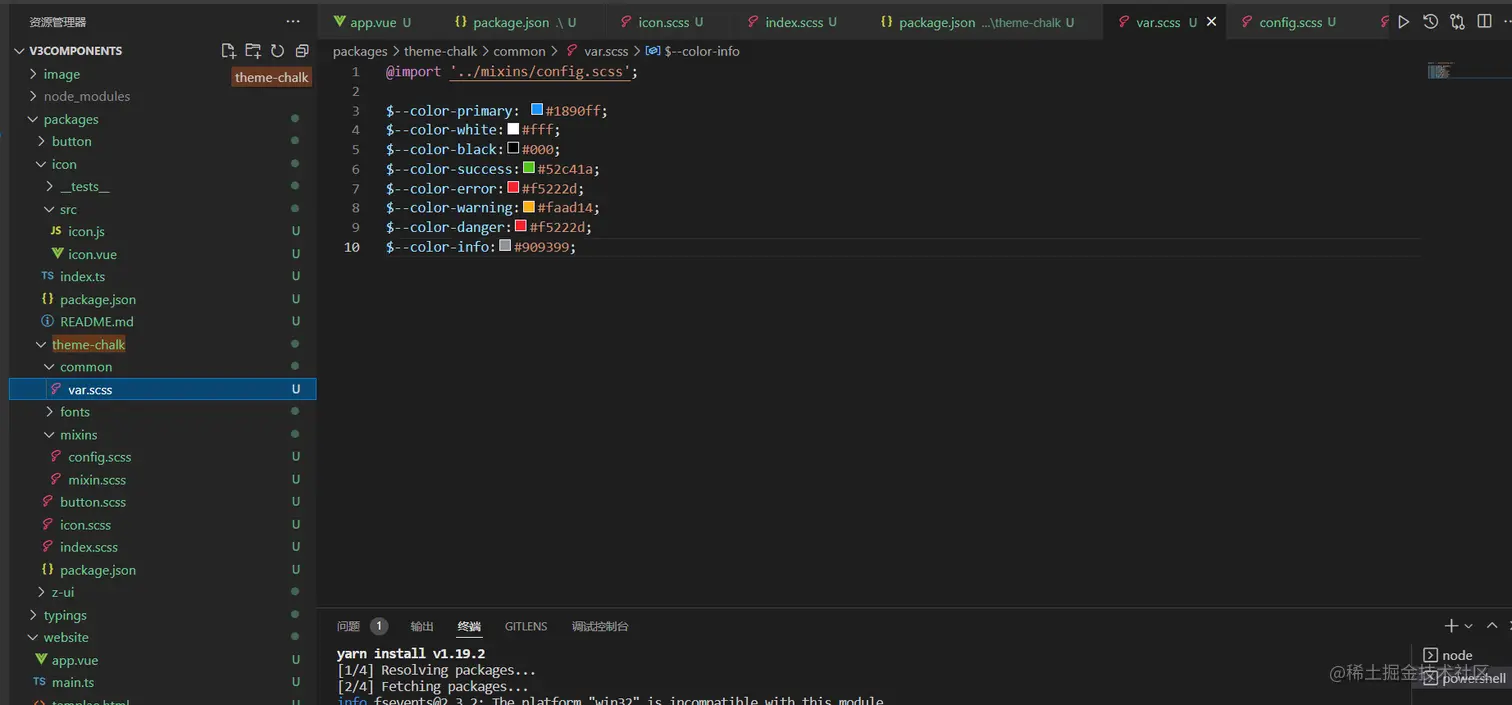Viewport: 1512px width, 705px height.
Task: Open the explorer panel more actions menu
Action: (293, 21)
